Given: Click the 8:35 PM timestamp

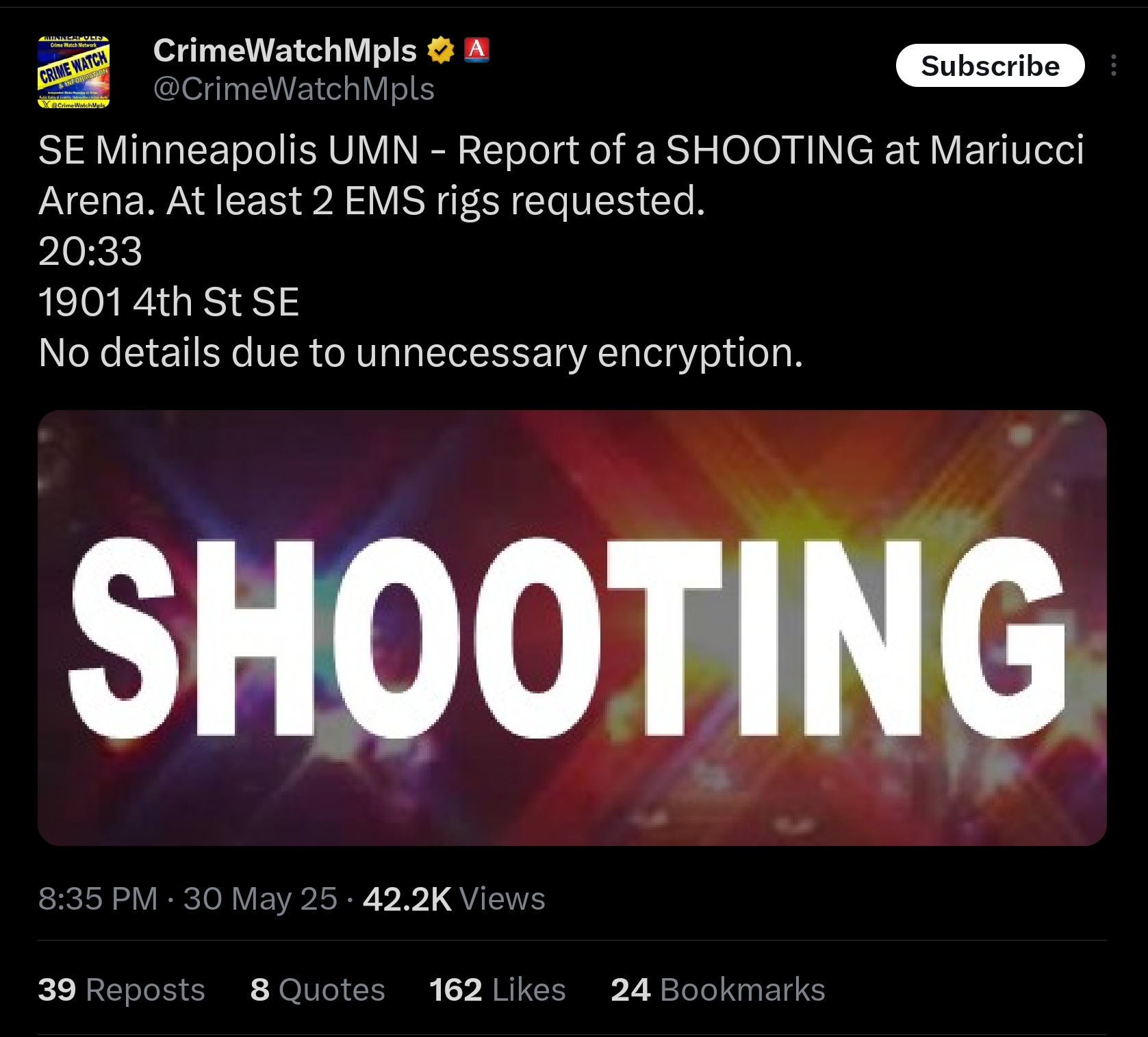Looking at the screenshot, I should click(98, 899).
